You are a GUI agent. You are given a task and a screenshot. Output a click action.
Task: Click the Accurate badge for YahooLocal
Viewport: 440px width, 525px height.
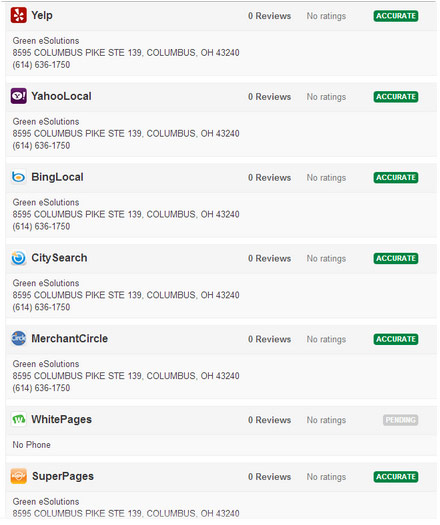tap(396, 97)
